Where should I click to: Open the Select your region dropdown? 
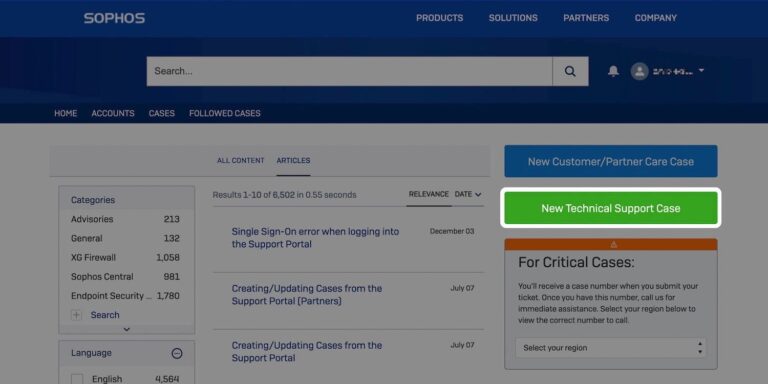(611, 348)
